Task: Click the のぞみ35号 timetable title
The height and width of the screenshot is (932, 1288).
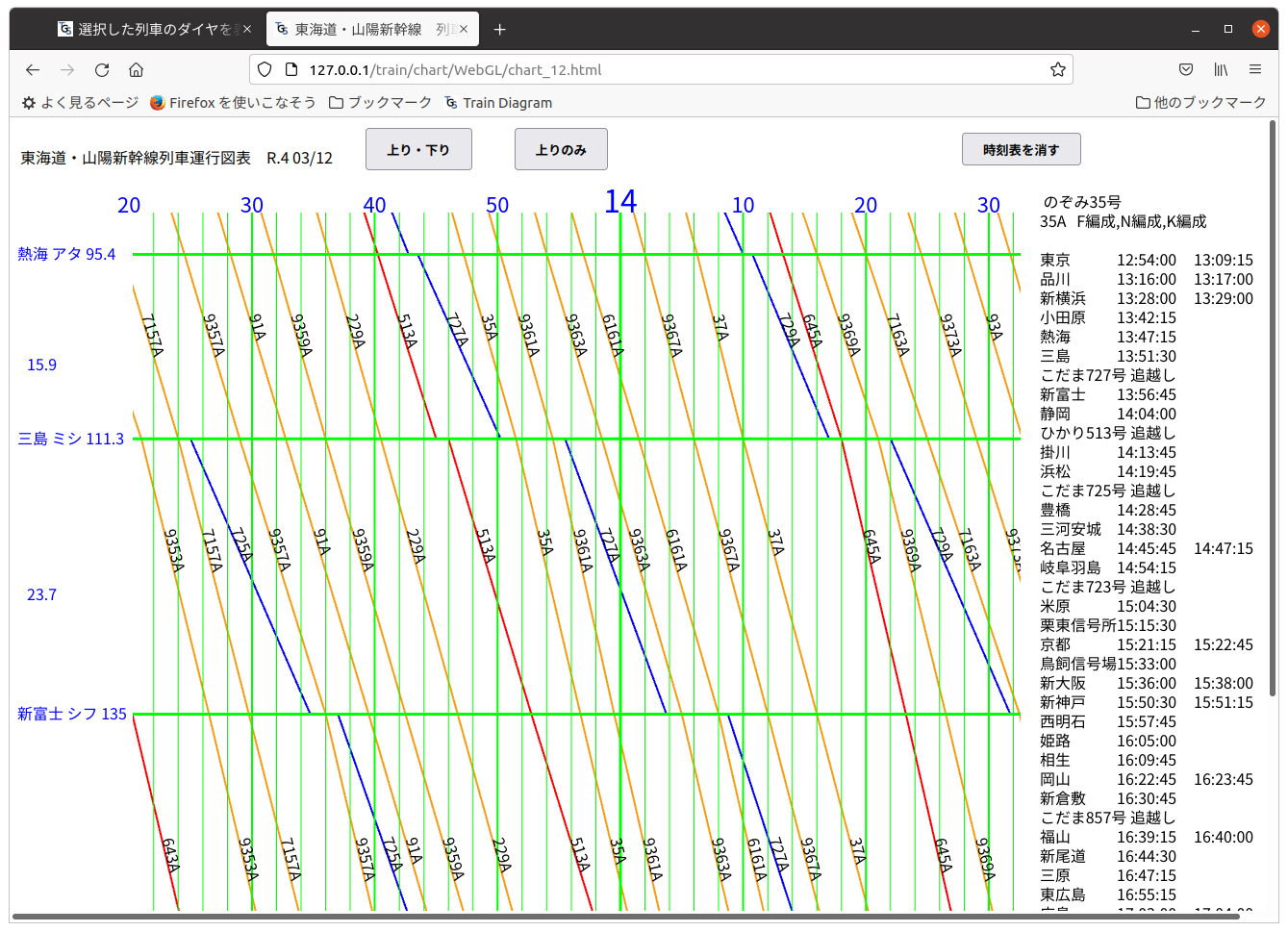Action: pos(1082,202)
